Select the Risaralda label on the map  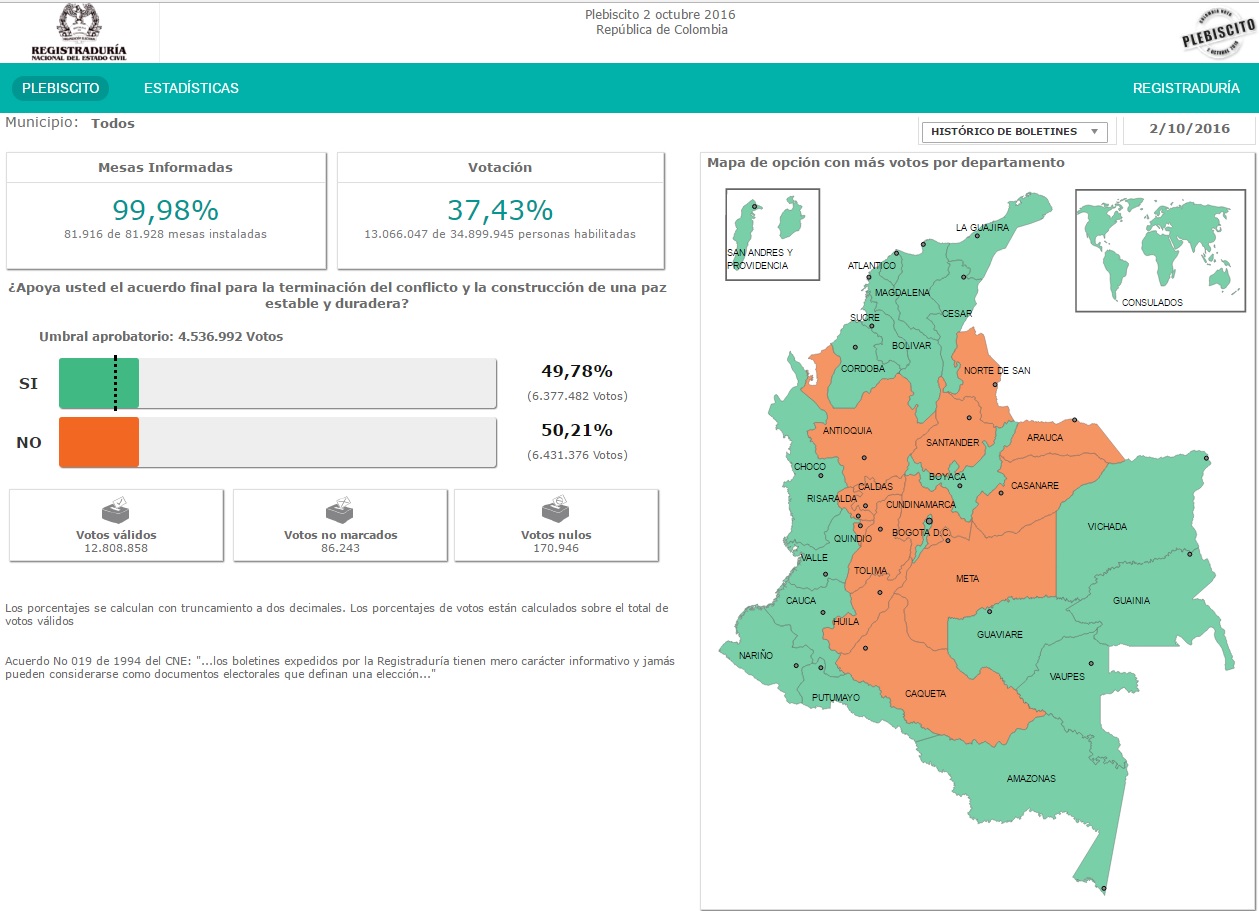(832, 498)
